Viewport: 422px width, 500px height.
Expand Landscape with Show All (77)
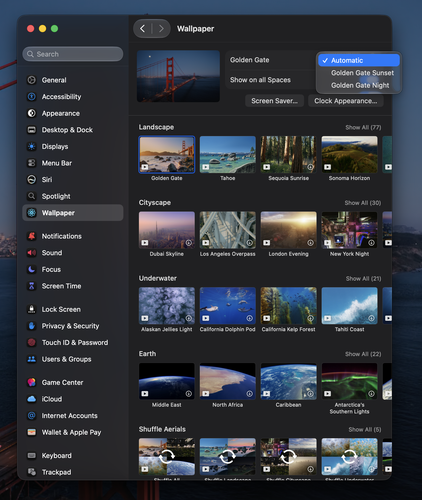click(363, 127)
